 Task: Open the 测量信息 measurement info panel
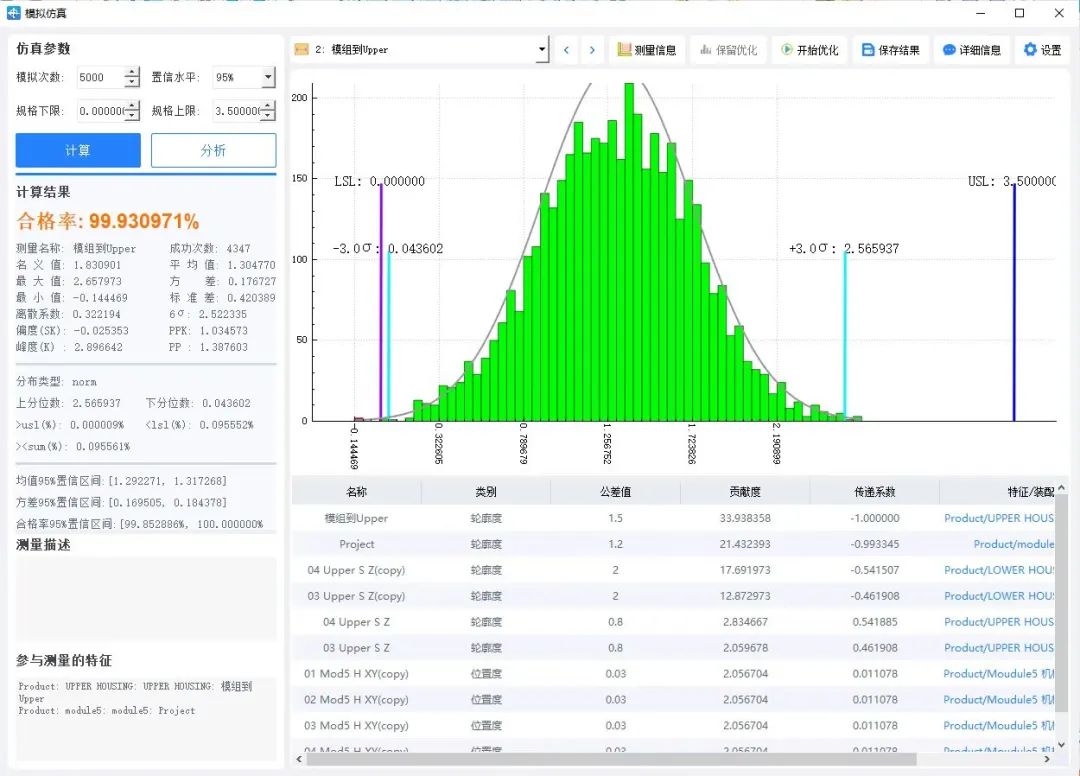coord(647,50)
